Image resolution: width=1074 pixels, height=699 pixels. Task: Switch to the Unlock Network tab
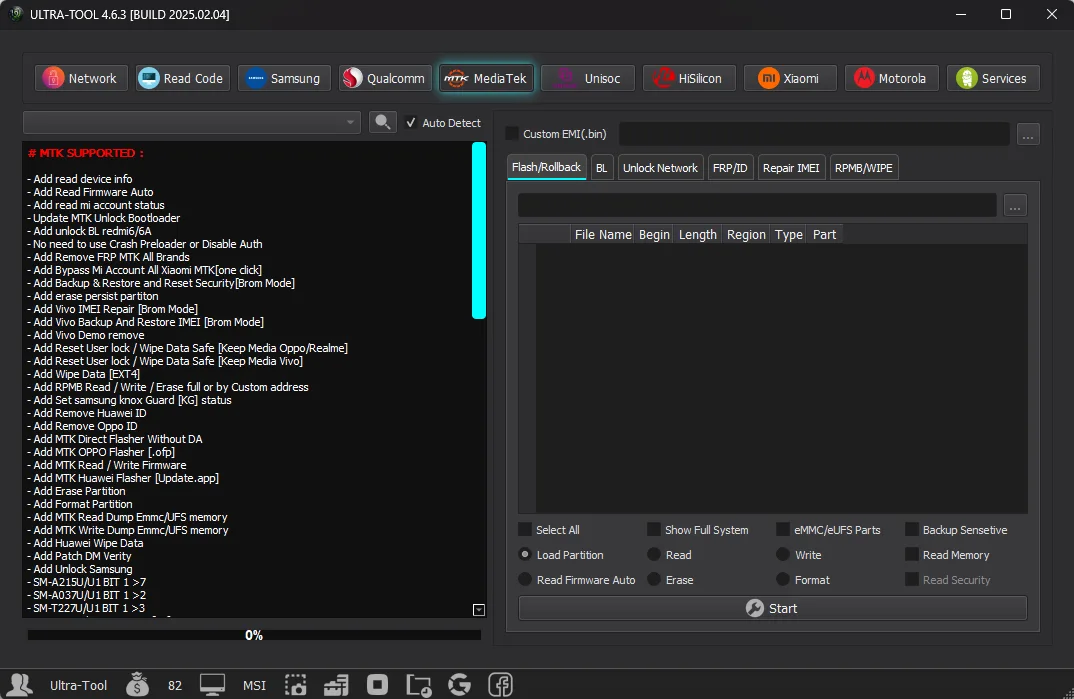coord(660,168)
